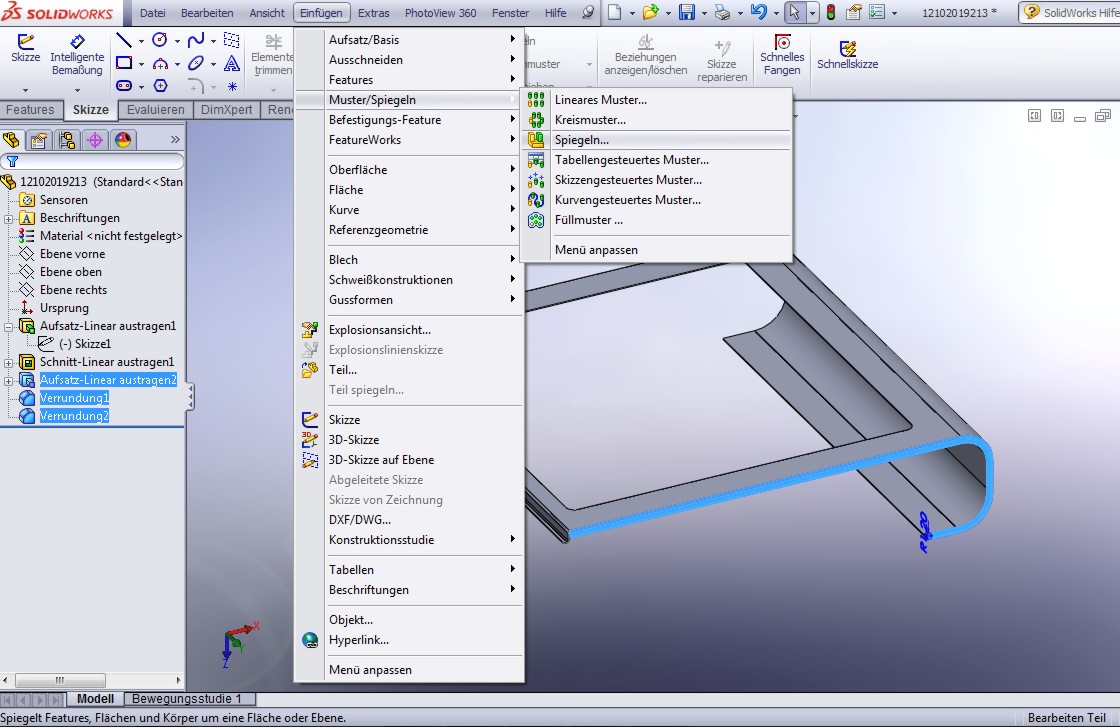Switch to the Features ribbon tab
This screenshot has width=1120, height=727.
(x=30, y=110)
